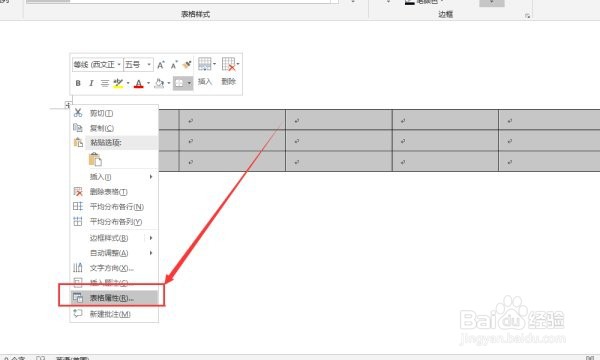Image resolution: width=600 pixels, height=360 pixels.
Task: Toggle Italic in the mini toolbar
Action: coord(91,83)
